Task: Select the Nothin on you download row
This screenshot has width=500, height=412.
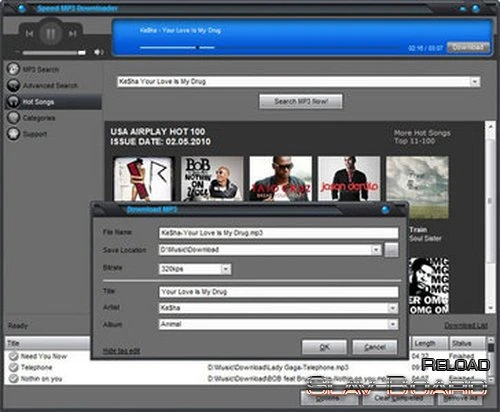Action: point(245,379)
